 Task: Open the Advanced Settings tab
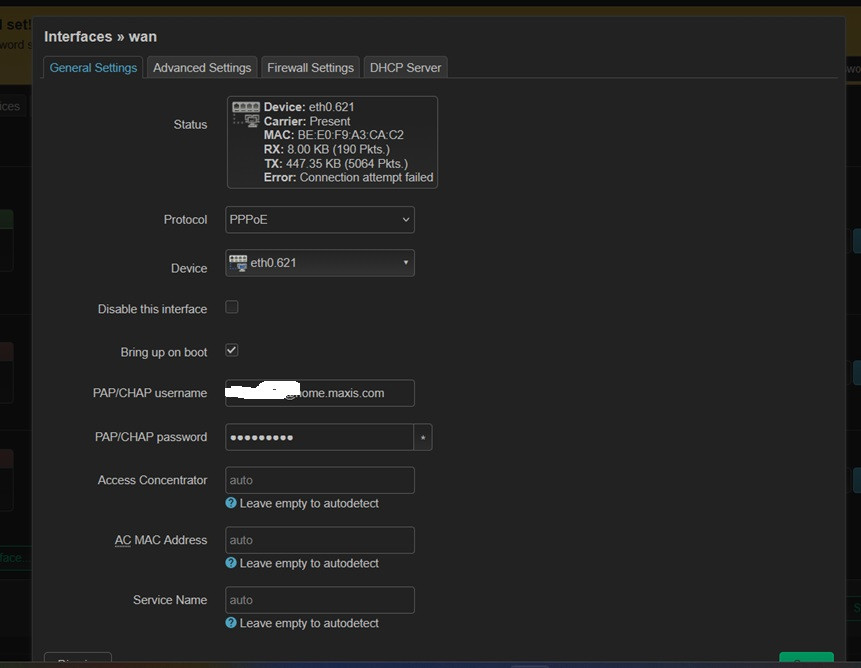[x=202, y=68]
